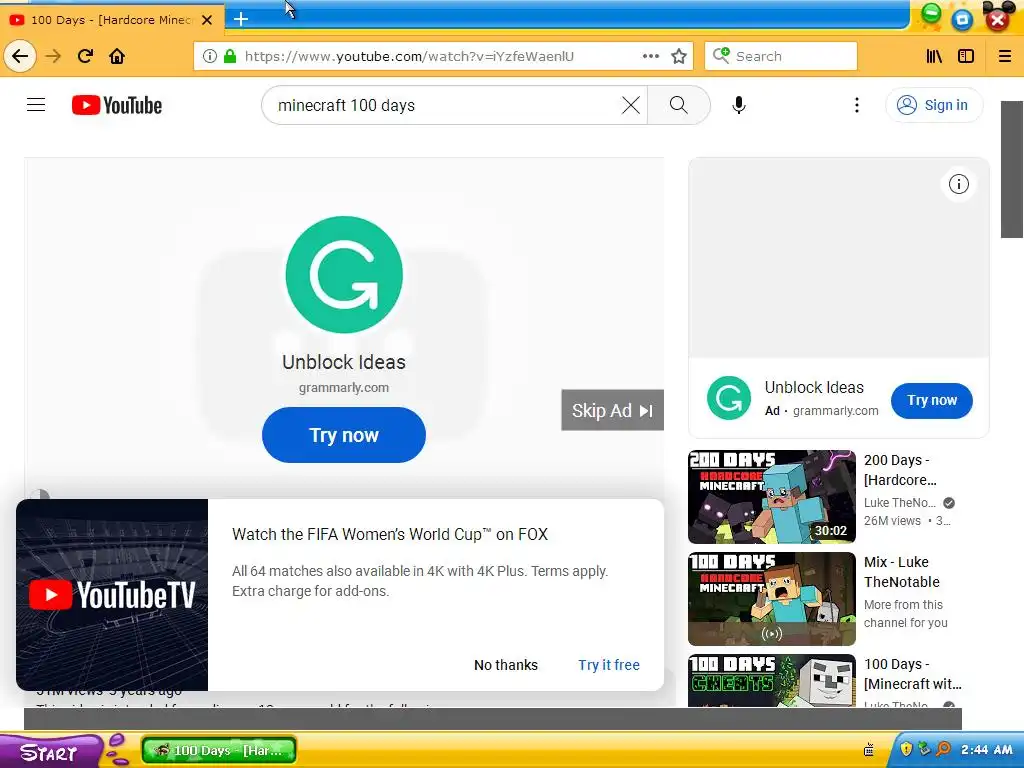Open the 200 Days - [Hardcore... video title

900,470
